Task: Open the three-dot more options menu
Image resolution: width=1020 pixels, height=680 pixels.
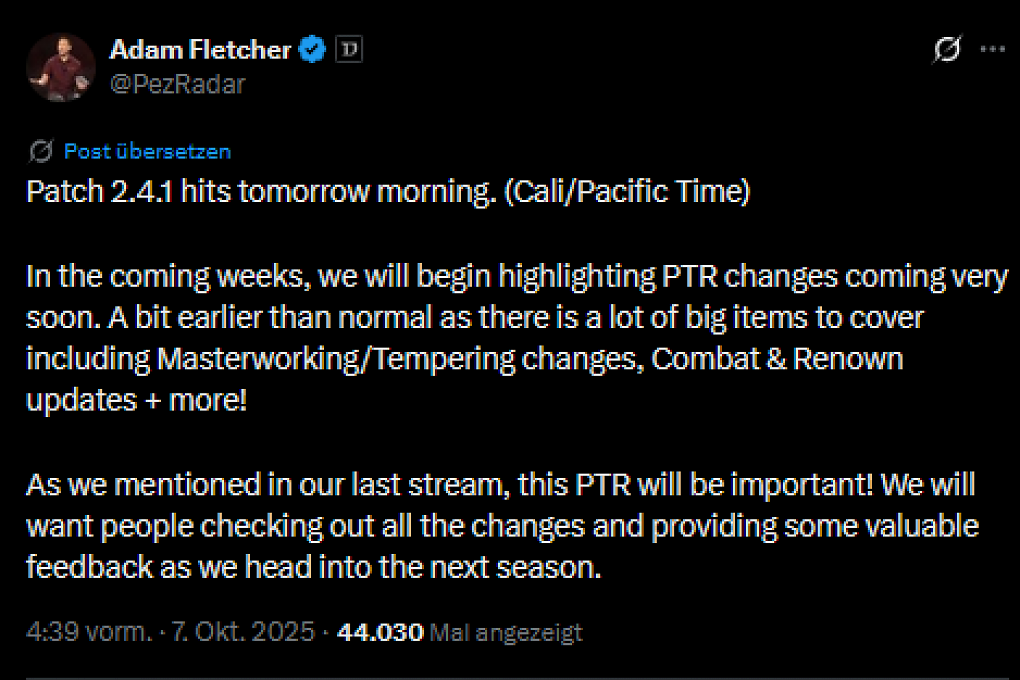Action: (x=993, y=49)
